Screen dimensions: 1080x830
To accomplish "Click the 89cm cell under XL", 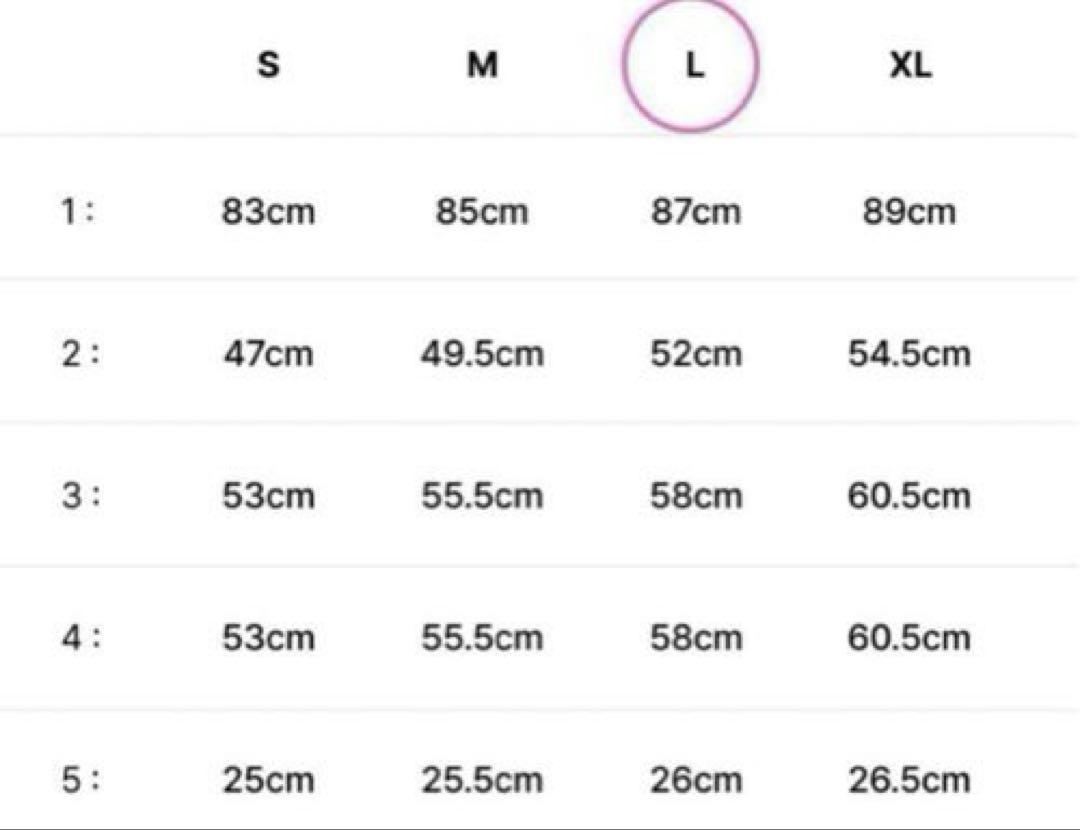I will pyautogui.click(x=909, y=211).
